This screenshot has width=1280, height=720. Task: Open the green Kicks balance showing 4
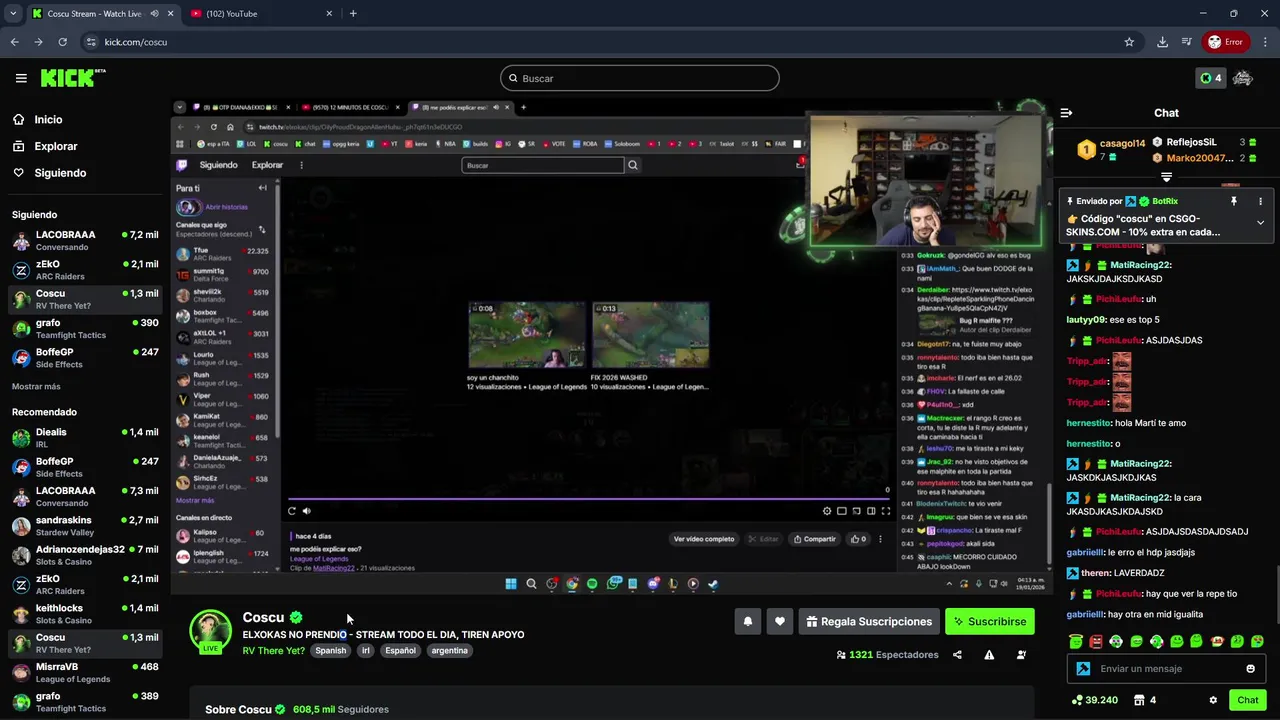pyautogui.click(x=1211, y=78)
